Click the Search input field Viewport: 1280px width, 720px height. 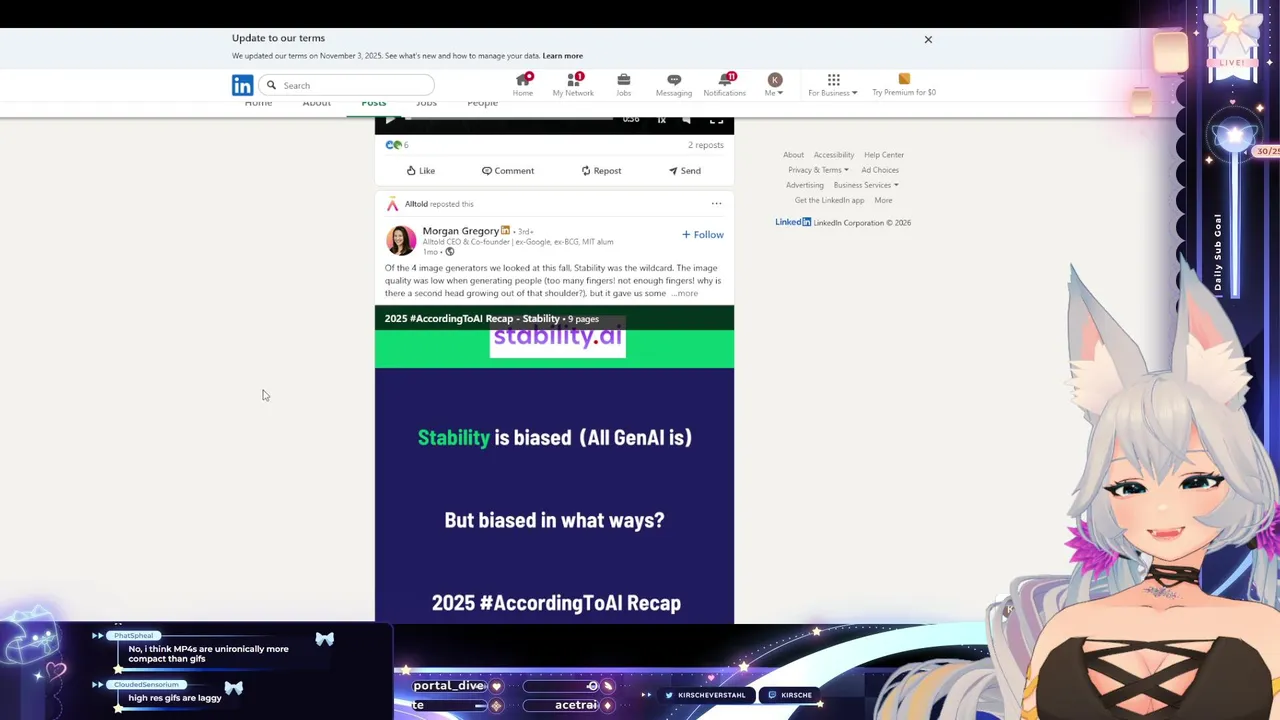[347, 85]
